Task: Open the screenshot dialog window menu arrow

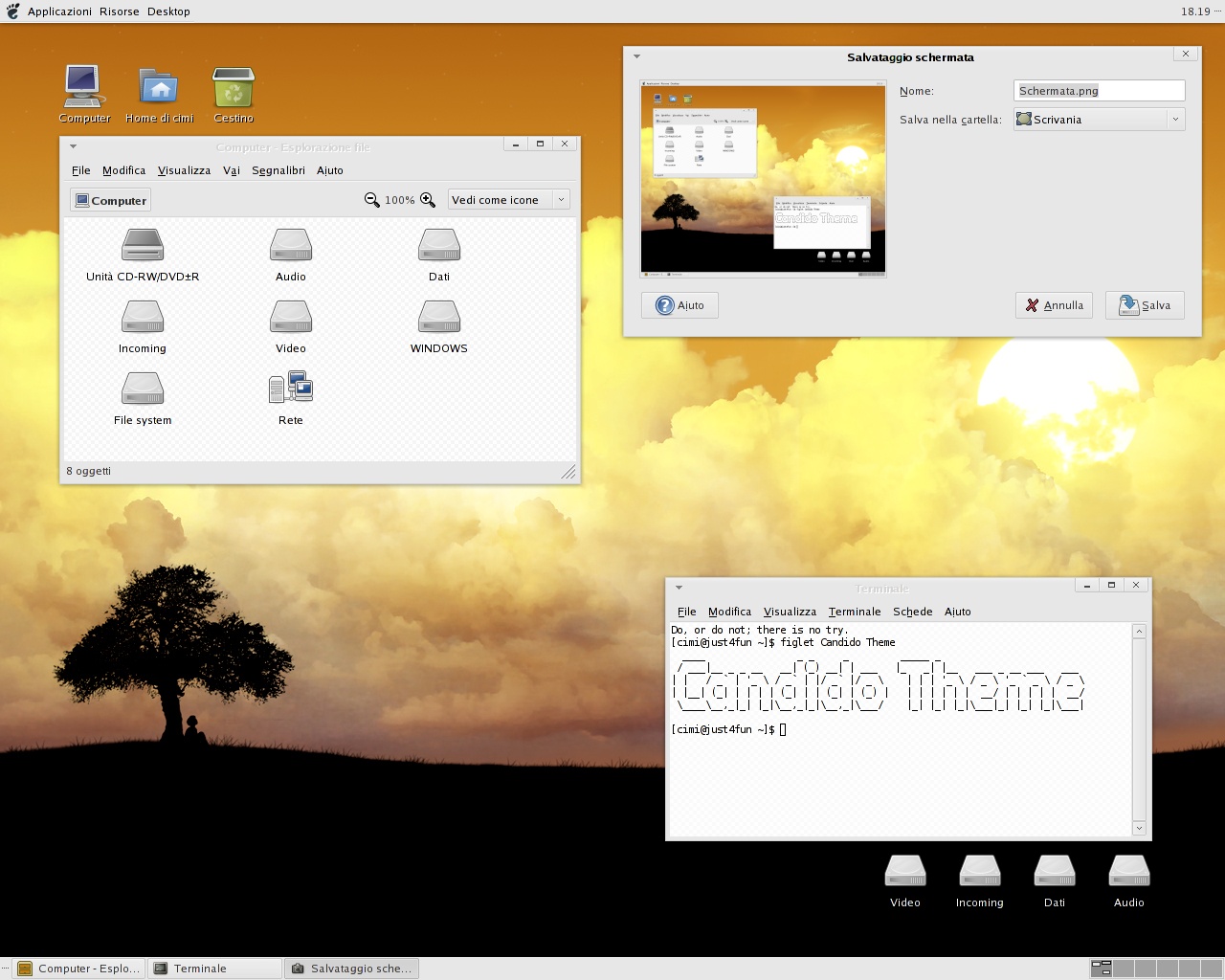Action: [636, 56]
